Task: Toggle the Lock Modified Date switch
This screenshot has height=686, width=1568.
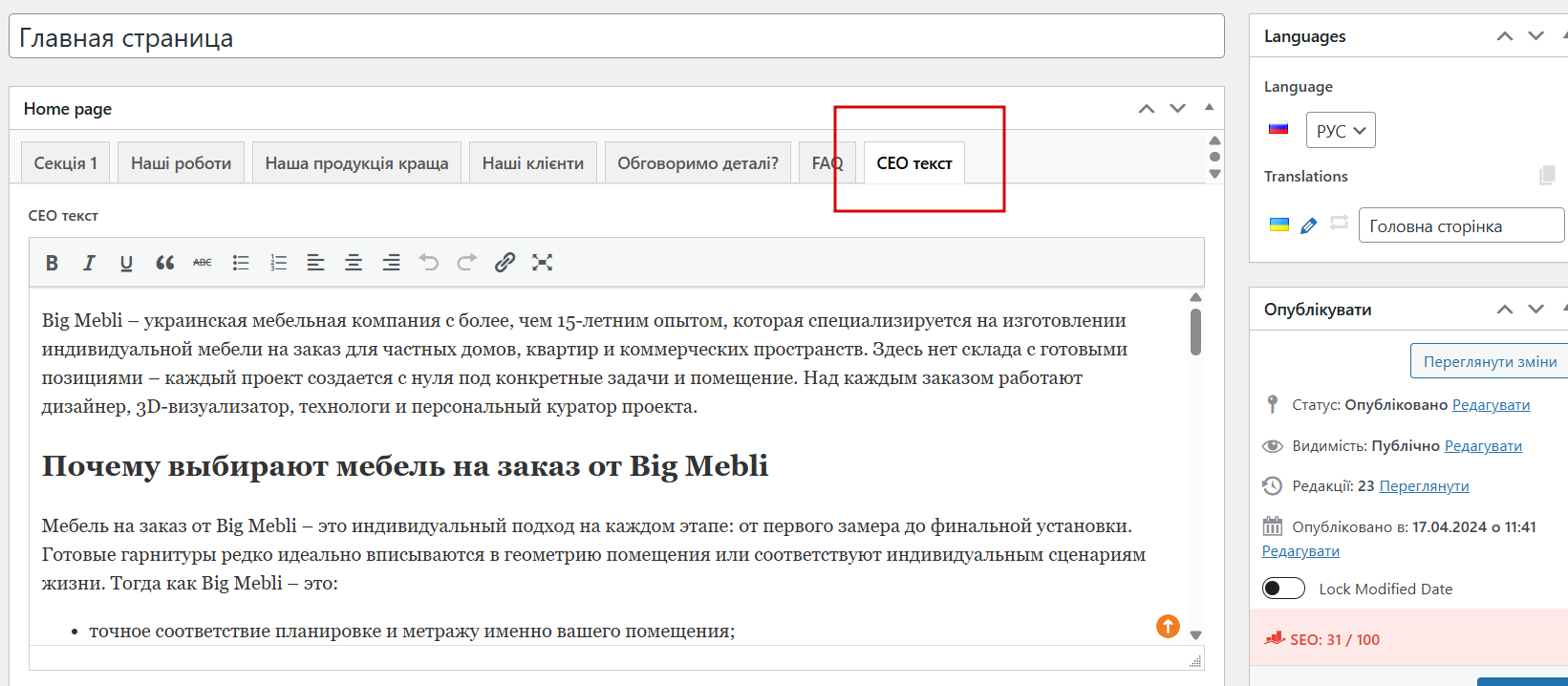Action: tap(1283, 589)
